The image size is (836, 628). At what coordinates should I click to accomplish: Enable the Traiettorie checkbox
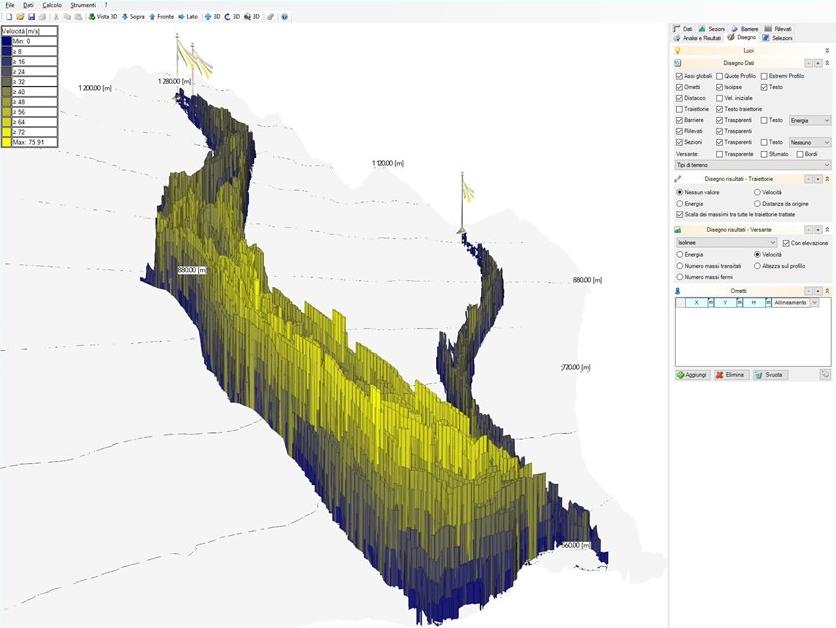pyautogui.click(x=679, y=109)
